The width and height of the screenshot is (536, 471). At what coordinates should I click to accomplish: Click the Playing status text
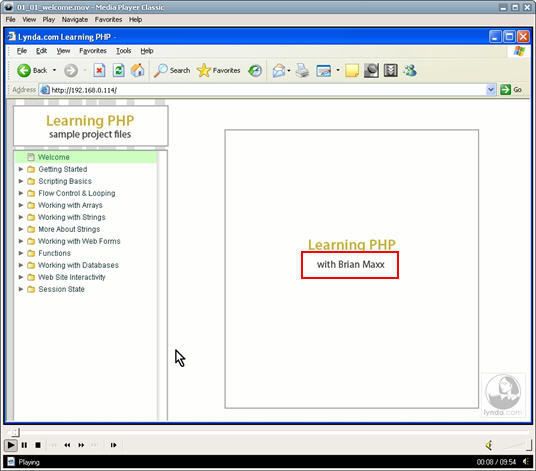pos(29,462)
